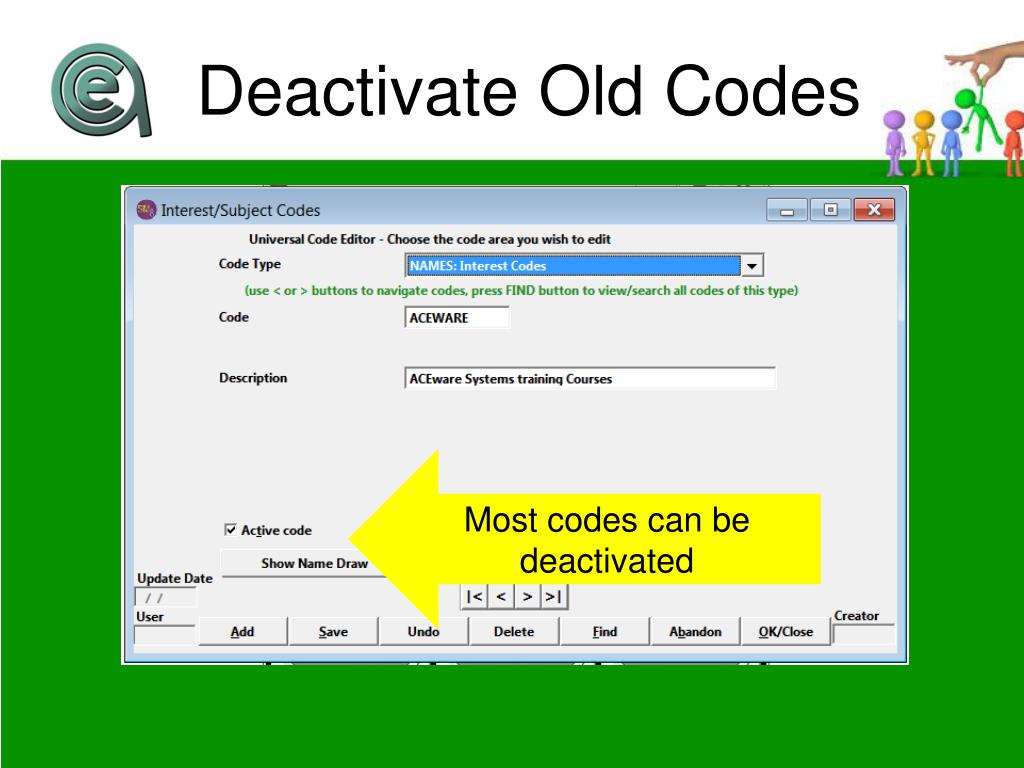The height and width of the screenshot is (768, 1024).
Task: Uncheck the Active code checkbox
Action: click(x=230, y=530)
